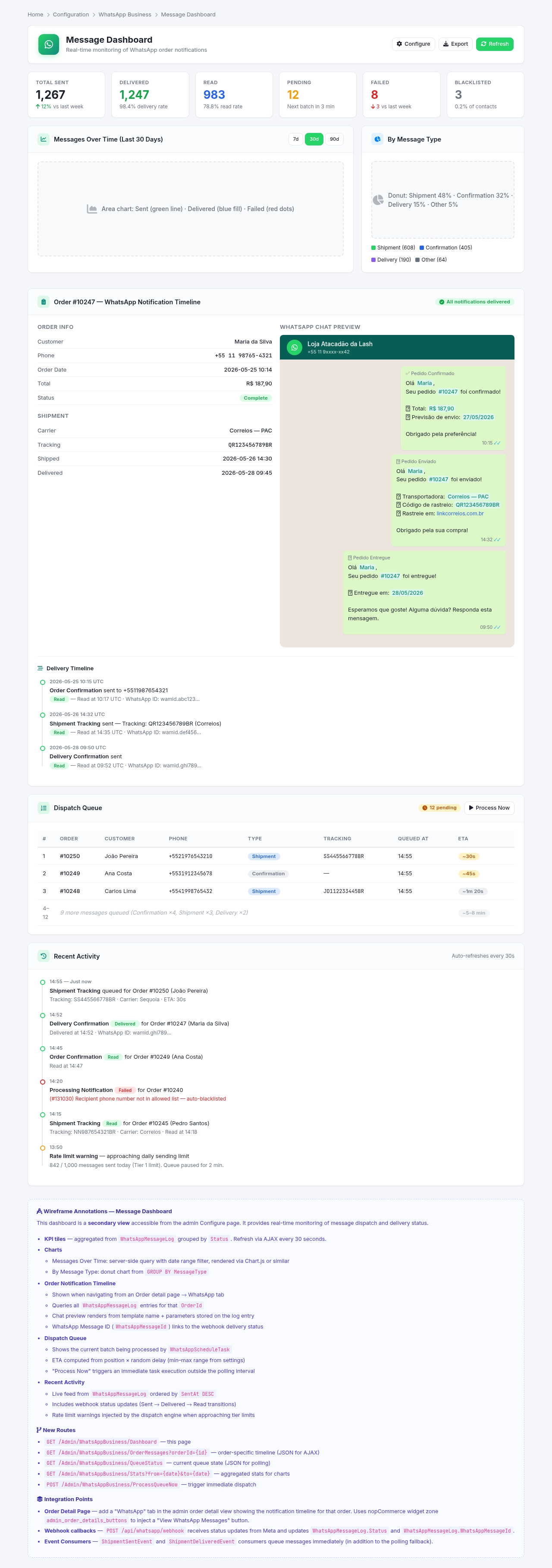
Task: Go to Home breadcrumb
Action: tap(35, 15)
